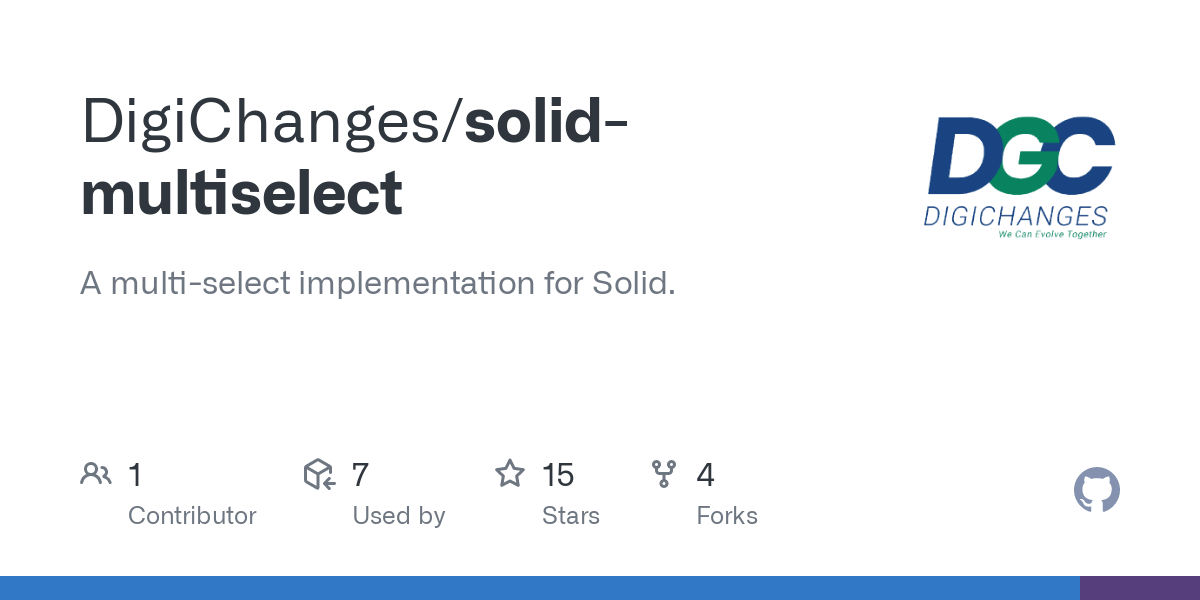Select the Contributor label
The width and height of the screenshot is (1200, 600).
(192, 516)
